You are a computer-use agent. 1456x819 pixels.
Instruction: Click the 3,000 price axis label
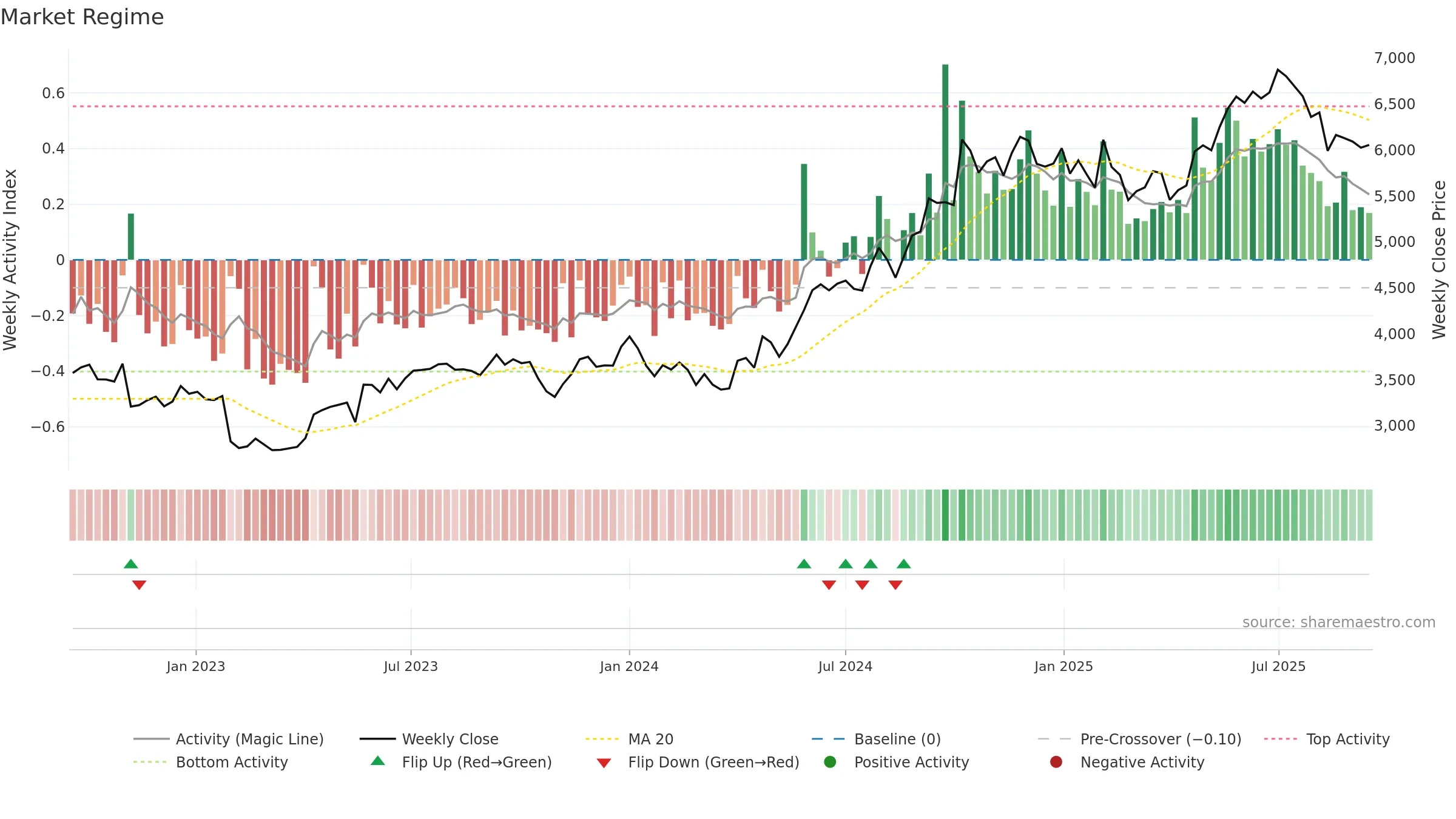1395,425
